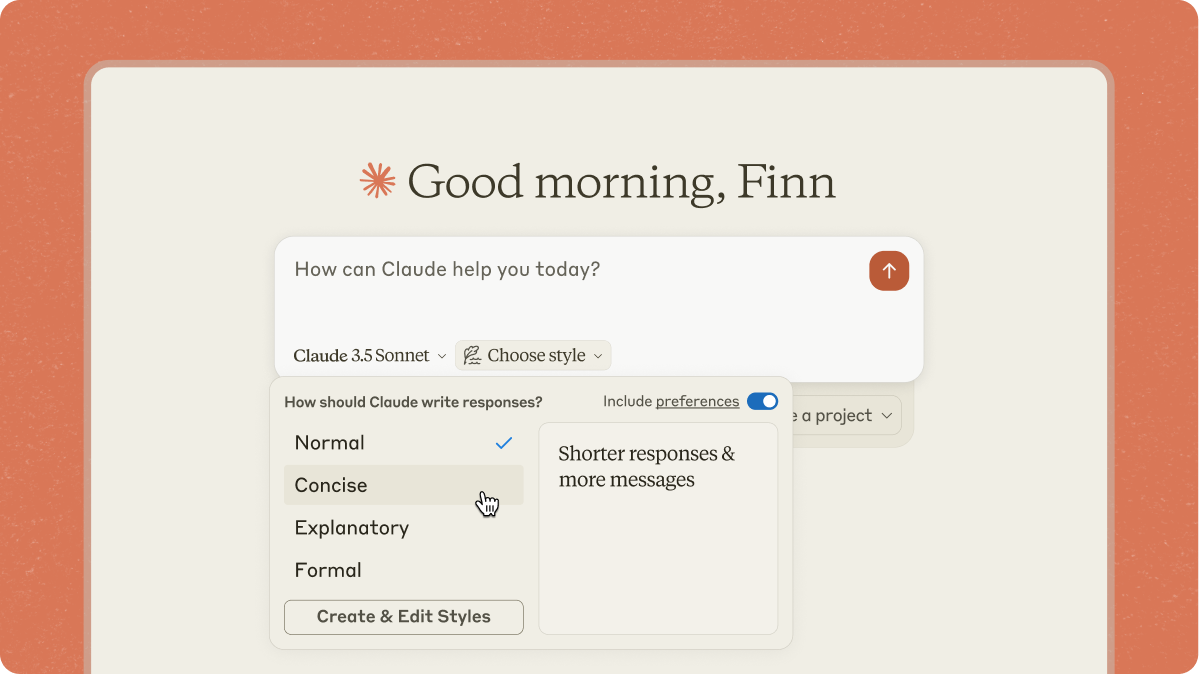Choose the Concise style option

coord(331,485)
